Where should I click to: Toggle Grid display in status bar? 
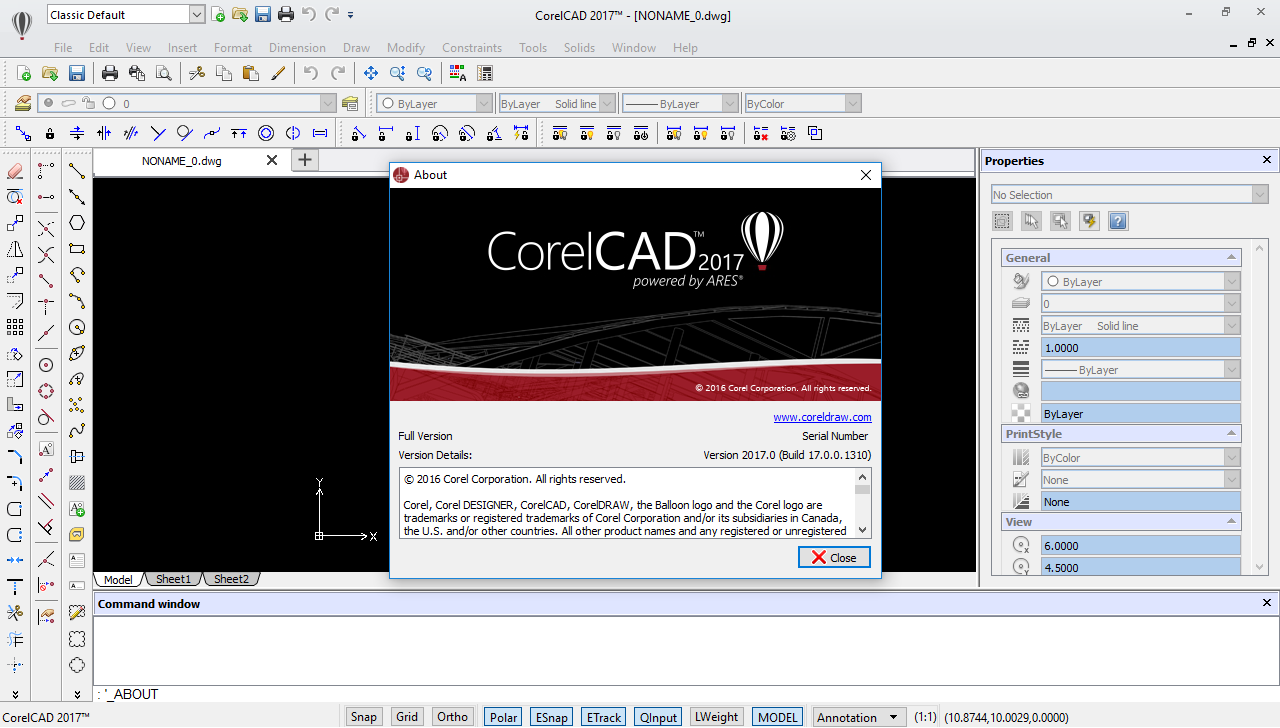[407, 717]
